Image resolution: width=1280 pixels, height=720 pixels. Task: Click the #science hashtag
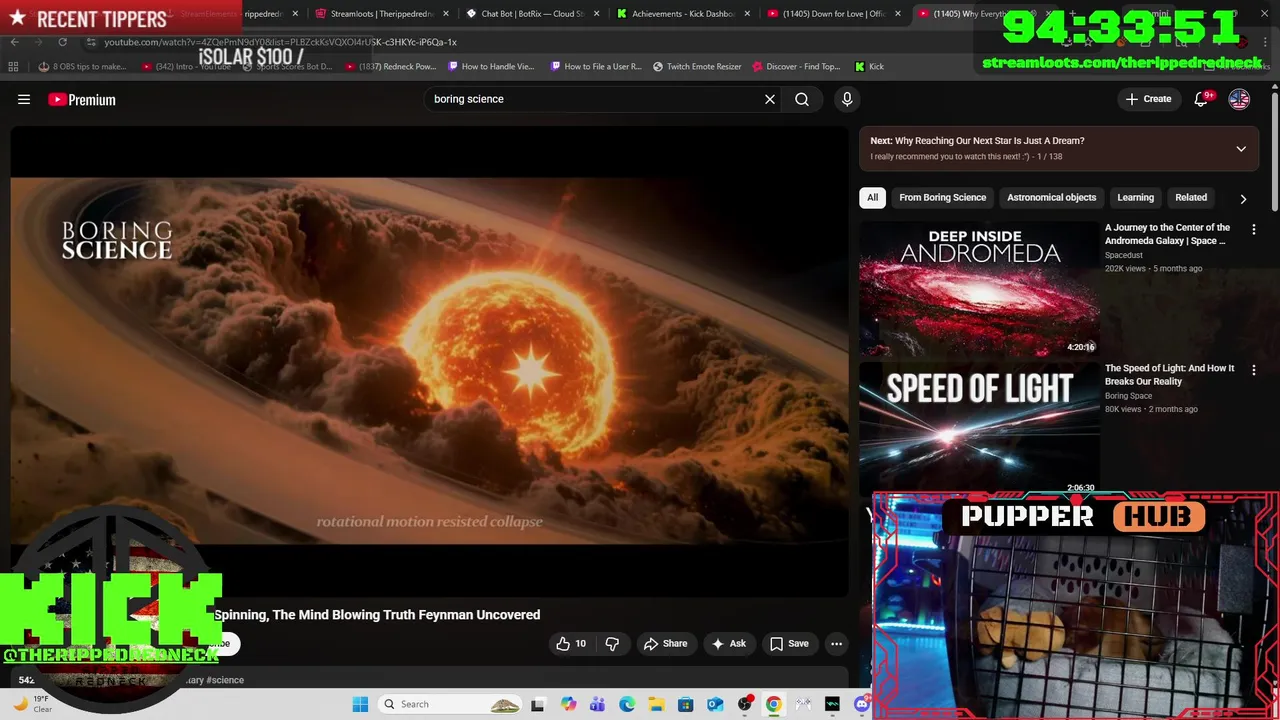coord(225,680)
